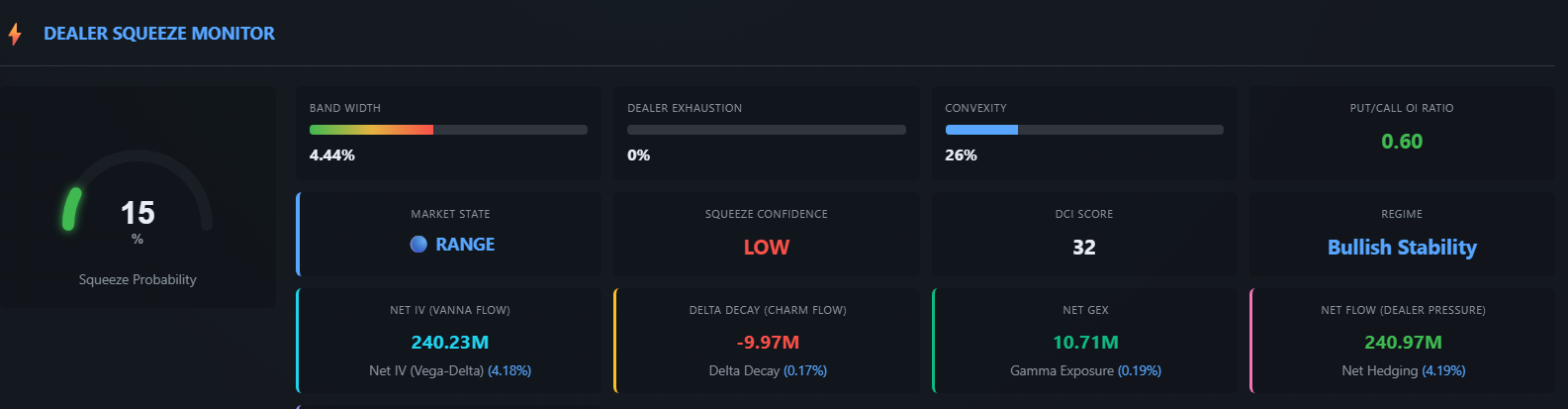Image resolution: width=1568 pixels, height=409 pixels.
Task: Click the Put/Call OI Ratio value 0.60
Action: tap(1401, 142)
